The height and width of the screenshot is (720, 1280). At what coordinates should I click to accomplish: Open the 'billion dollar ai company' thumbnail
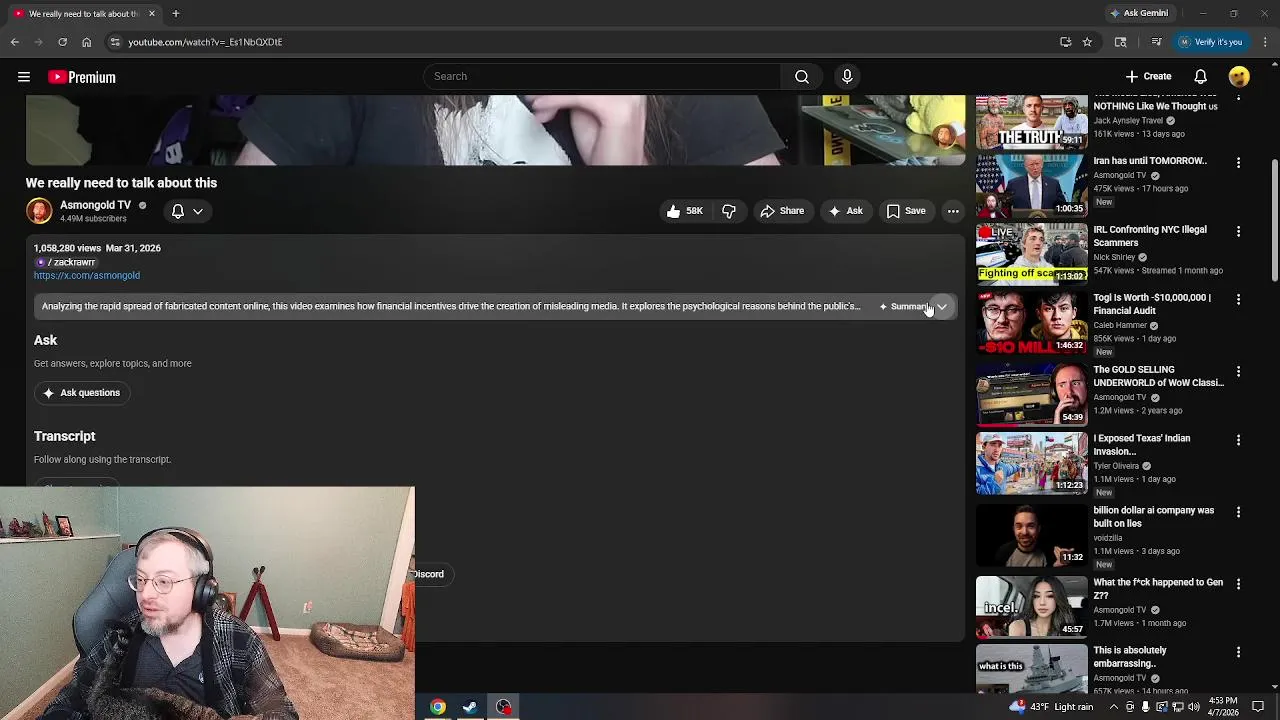coord(1031,536)
